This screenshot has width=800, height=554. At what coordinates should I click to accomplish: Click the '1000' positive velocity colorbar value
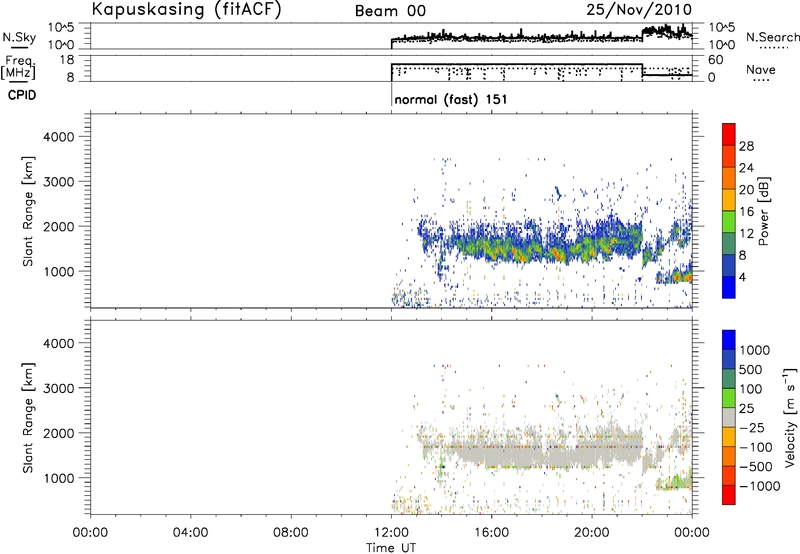point(754,350)
